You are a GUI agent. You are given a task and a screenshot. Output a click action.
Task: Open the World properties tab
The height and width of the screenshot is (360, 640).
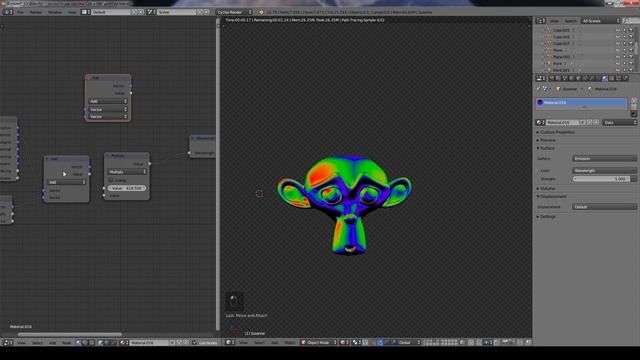pos(571,78)
